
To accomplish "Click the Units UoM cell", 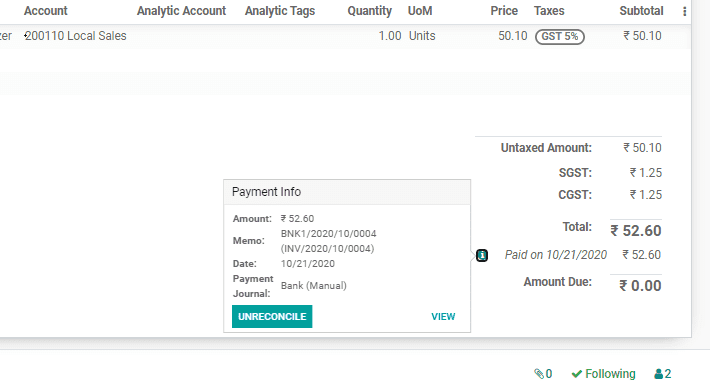I will (x=422, y=36).
